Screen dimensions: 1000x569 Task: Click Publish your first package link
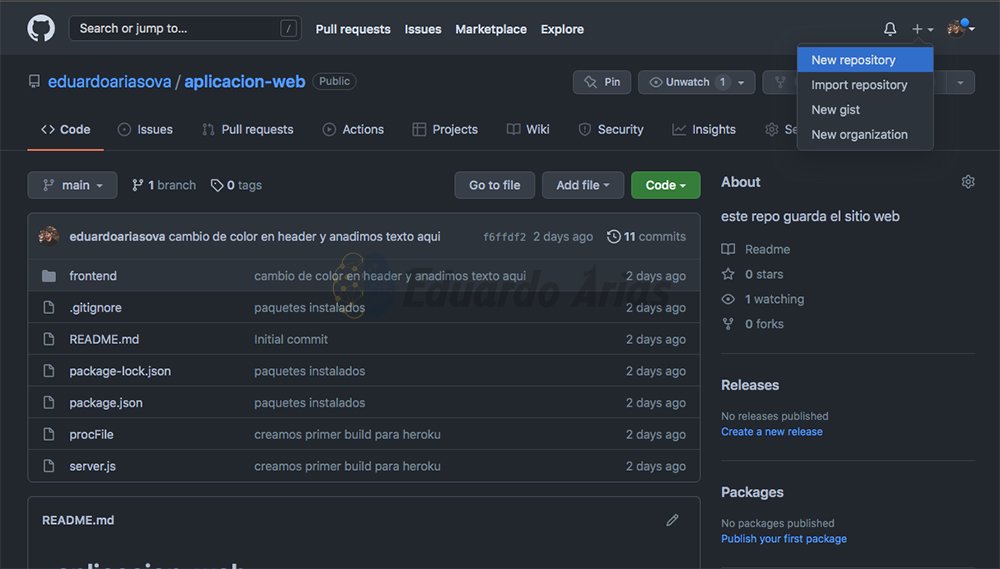click(x=783, y=539)
